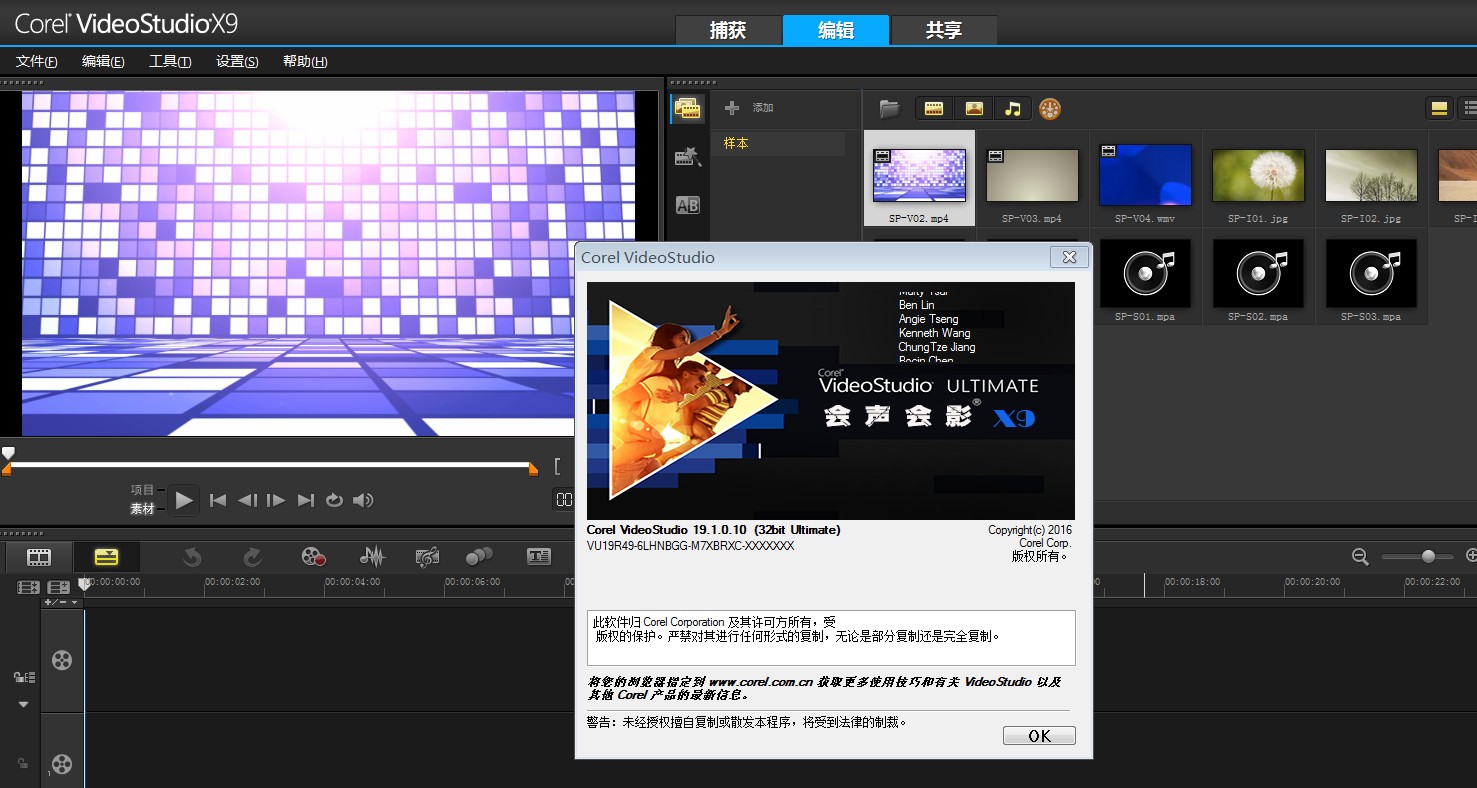Click the preview scrubber bar
Viewport: 1477px width, 788px height.
click(270, 464)
